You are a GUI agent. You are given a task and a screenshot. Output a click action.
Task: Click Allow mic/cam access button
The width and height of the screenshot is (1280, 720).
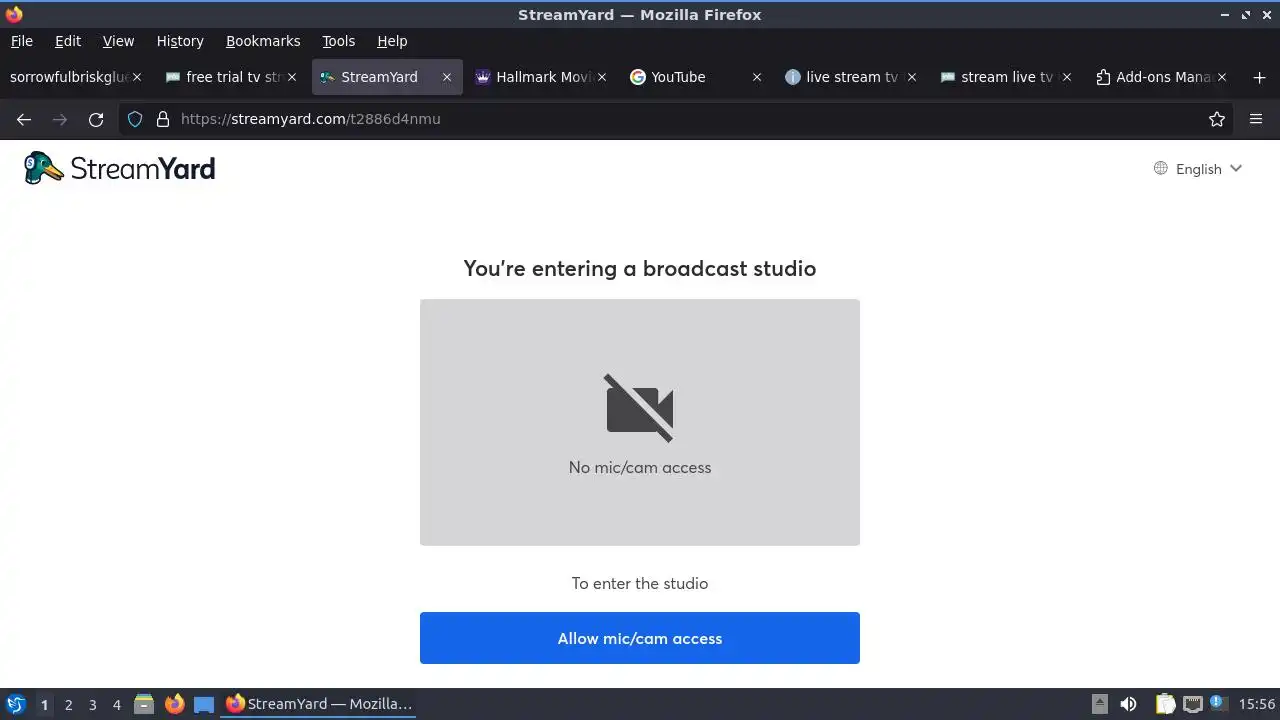tap(640, 638)
